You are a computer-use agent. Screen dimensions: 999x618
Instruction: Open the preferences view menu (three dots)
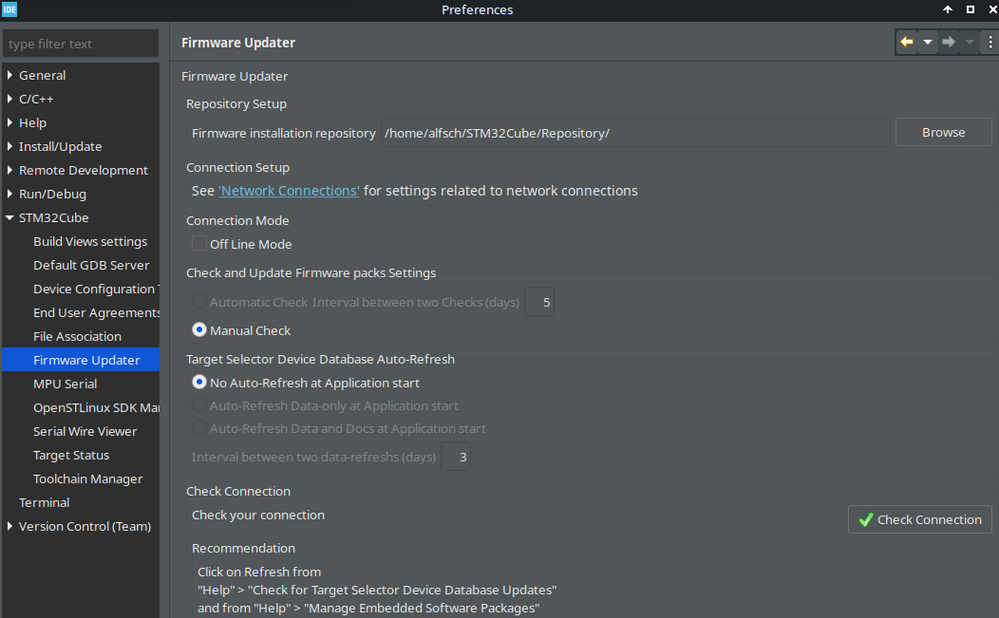990,42
